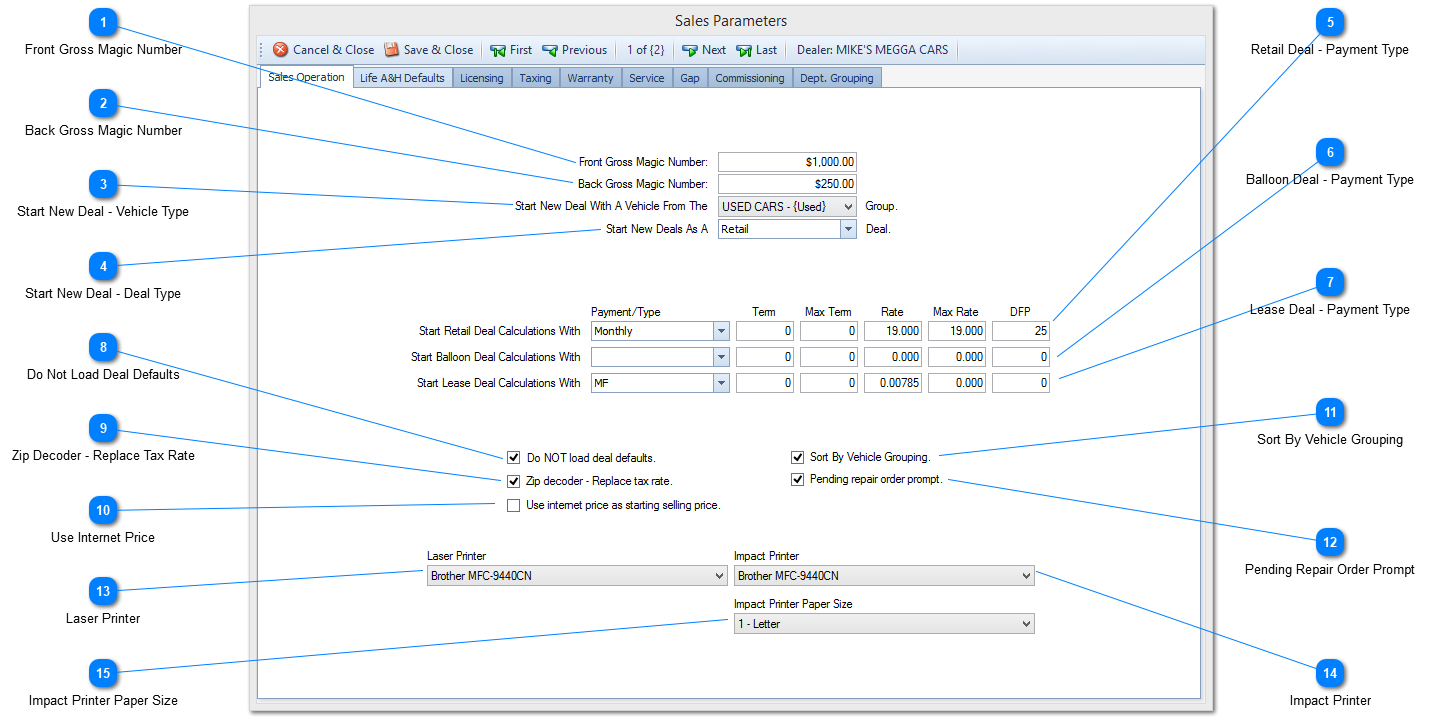Image resolution: width=1431 pixels, height=724 pixels.
Task: Click the Lease deal Max Term field
Action: click(x=829, y=383)
